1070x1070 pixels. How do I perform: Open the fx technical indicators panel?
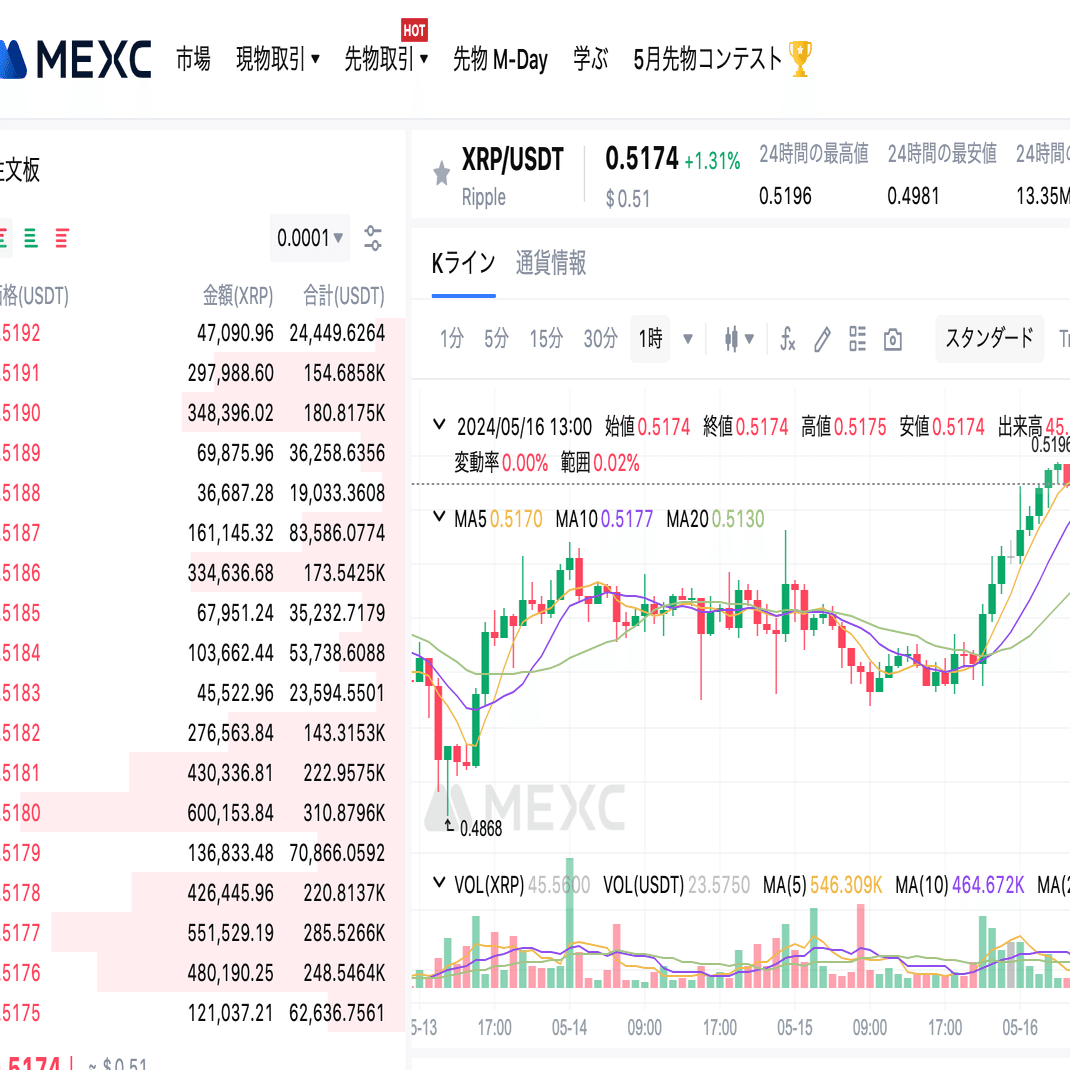pyautogui.click(x=787, y=338)
